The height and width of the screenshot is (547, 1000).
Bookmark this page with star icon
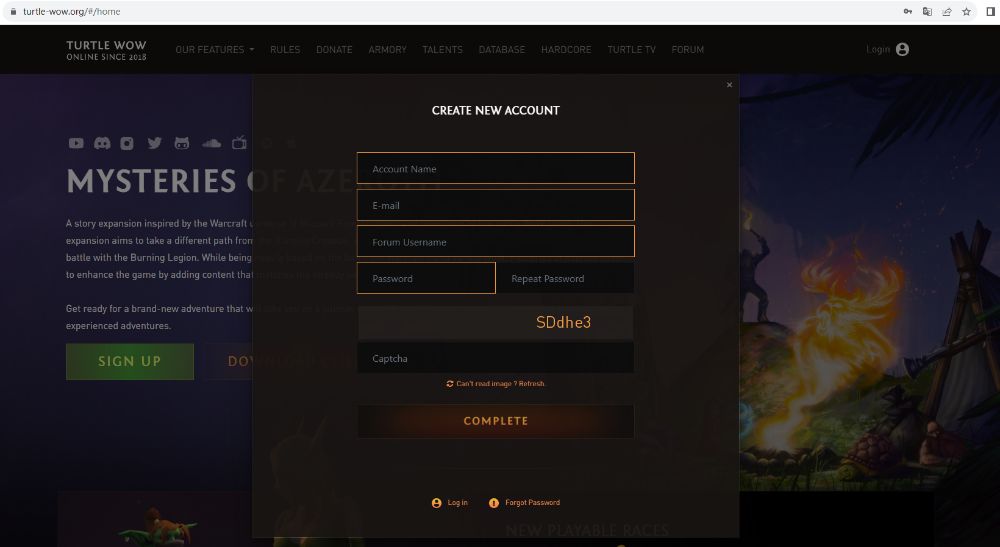click(x=966, y=11)
